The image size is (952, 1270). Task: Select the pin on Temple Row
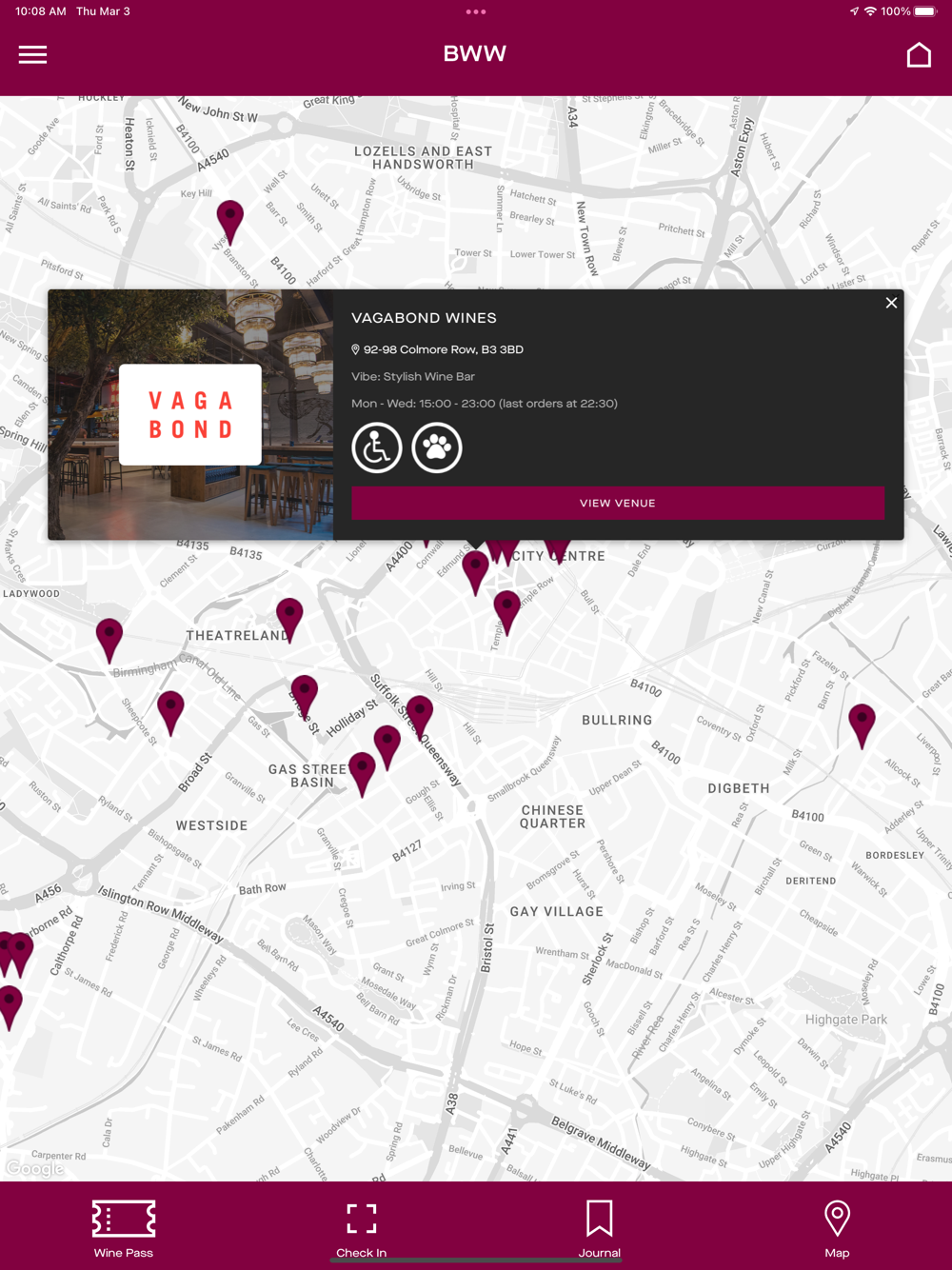(x=507, y=612)
